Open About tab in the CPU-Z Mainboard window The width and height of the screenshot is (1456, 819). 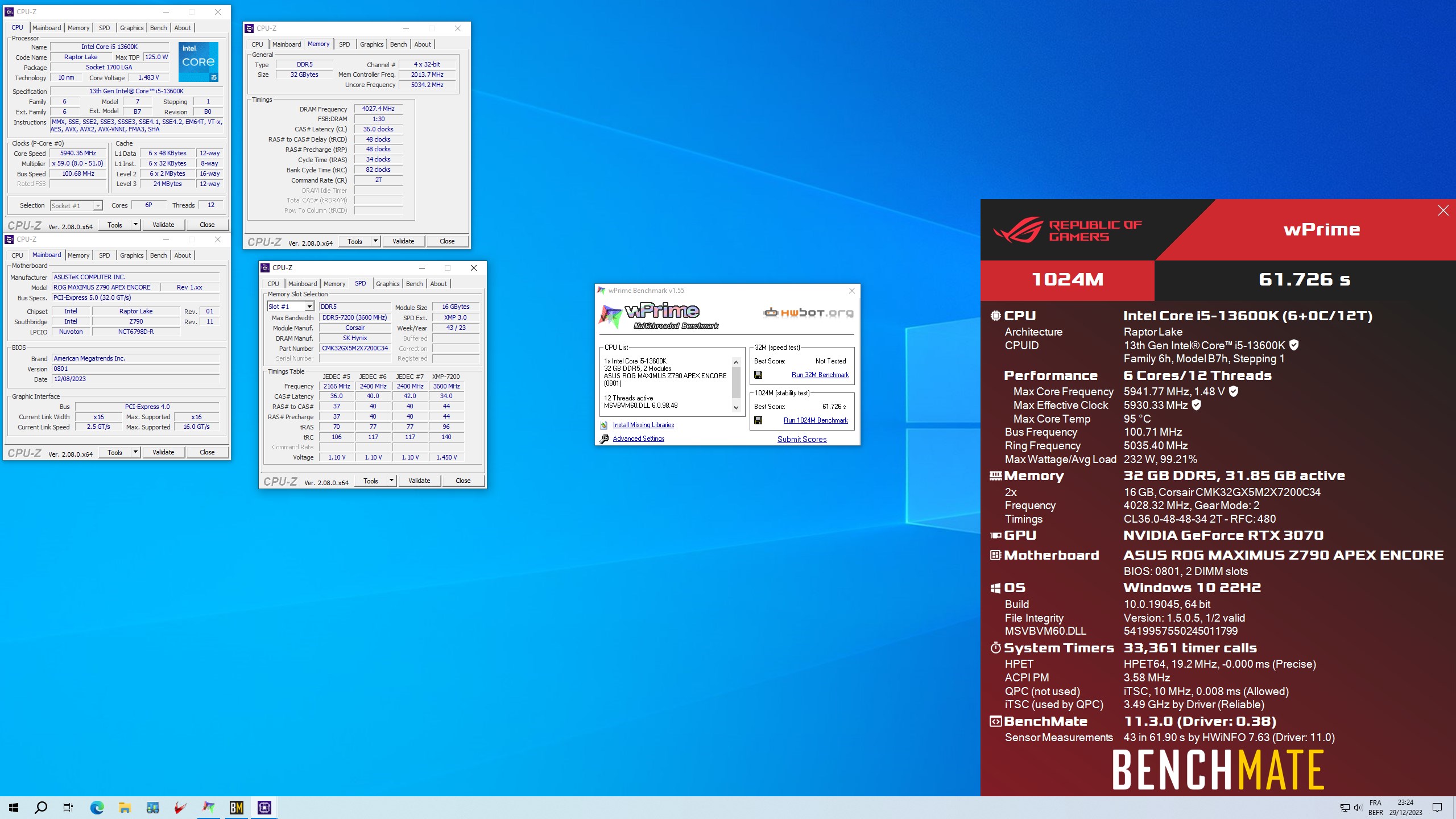click(183, 255)
